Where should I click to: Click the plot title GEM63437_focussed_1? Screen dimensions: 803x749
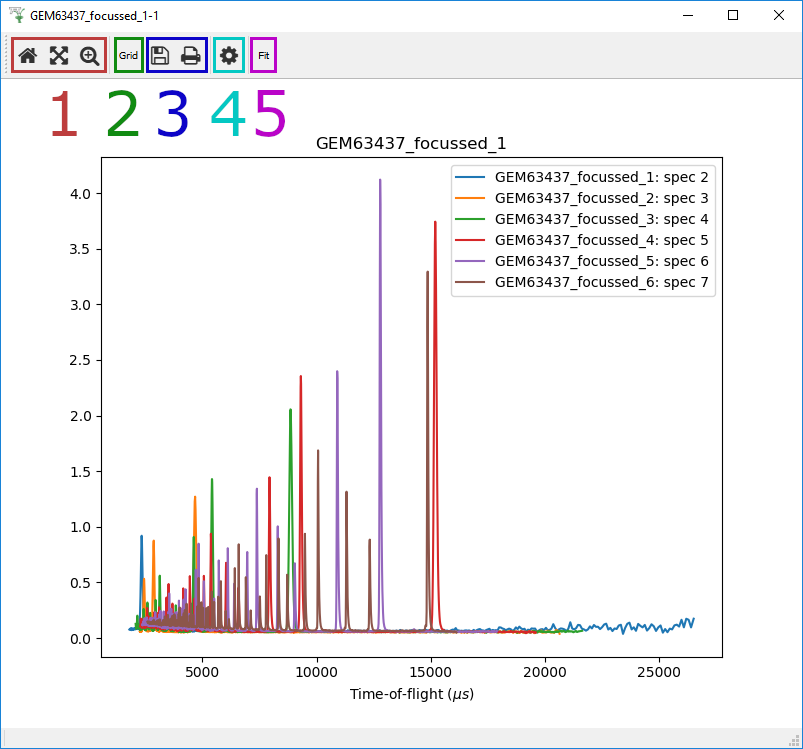coord(411,144)
